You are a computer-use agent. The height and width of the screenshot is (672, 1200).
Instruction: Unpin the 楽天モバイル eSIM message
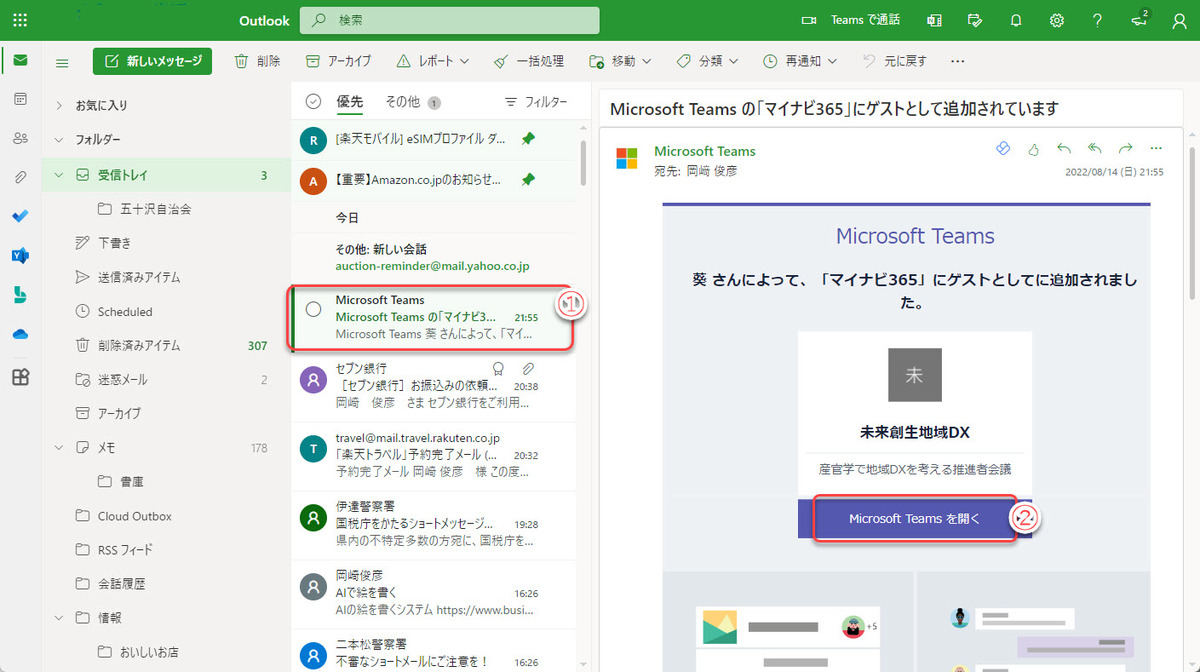point(528,139)
